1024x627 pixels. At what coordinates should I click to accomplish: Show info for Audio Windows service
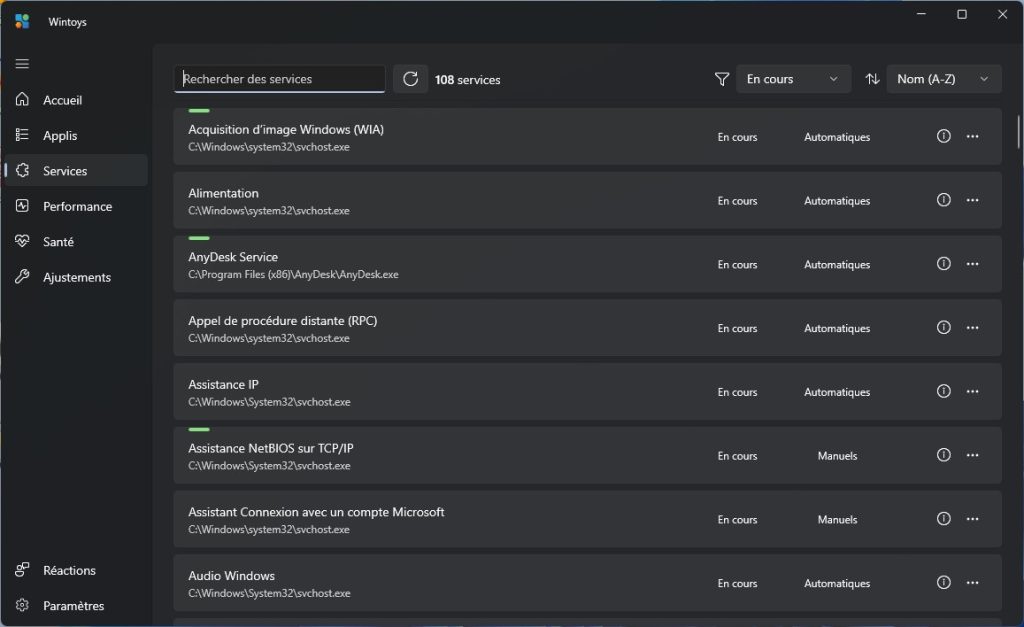(x=943, y=583)
